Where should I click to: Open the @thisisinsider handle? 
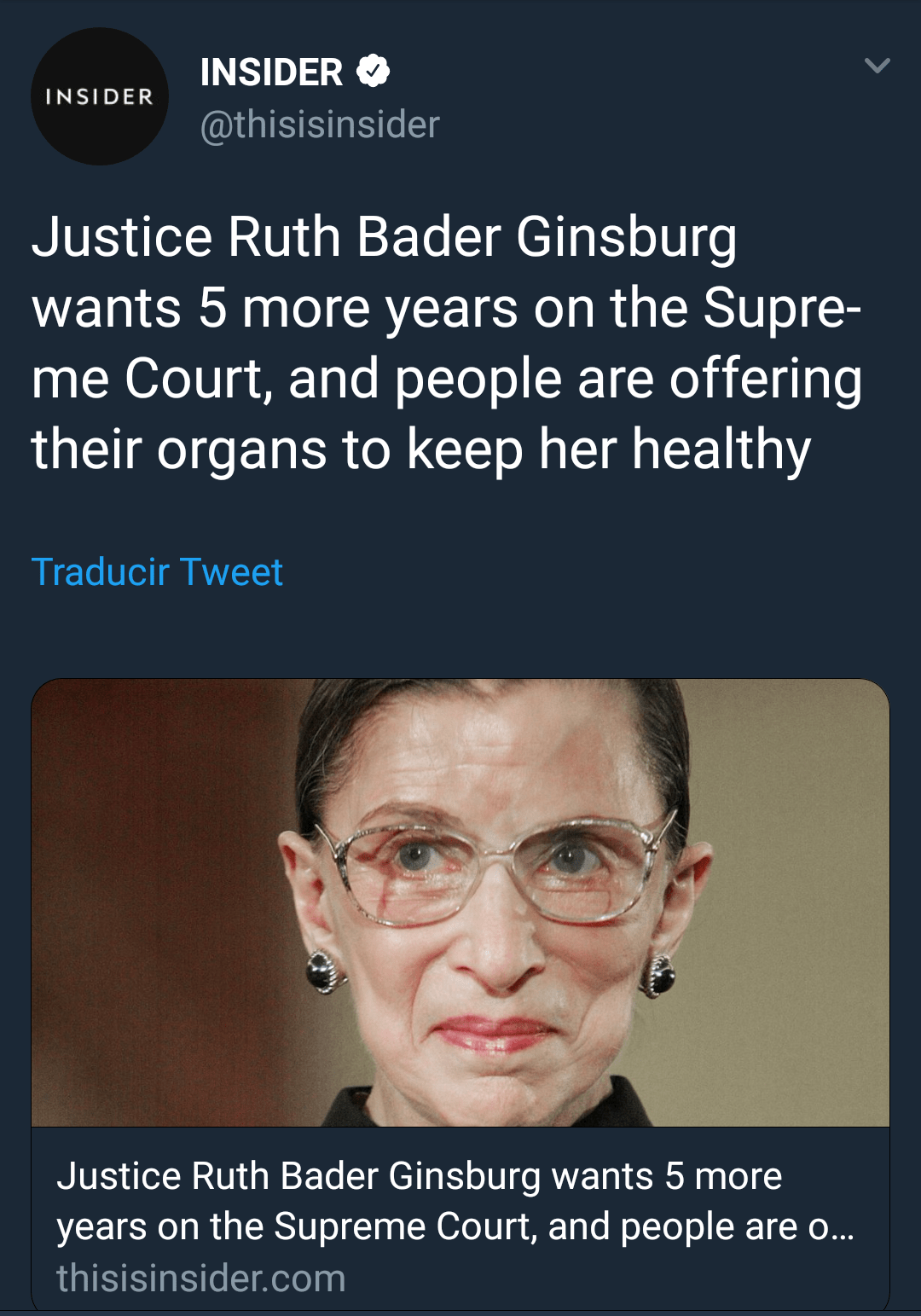(x=320, y=125)
